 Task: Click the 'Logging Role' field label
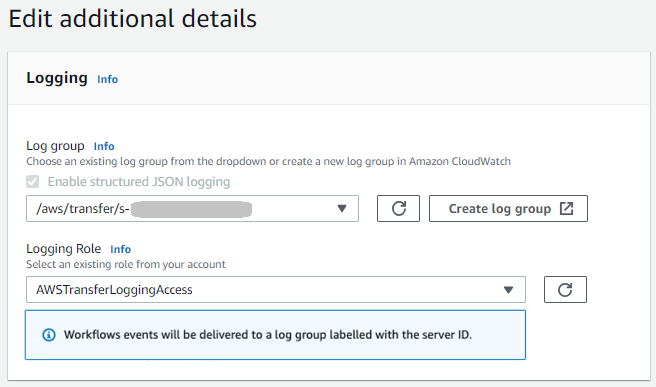pyautogui.click(x=64, y=249)
